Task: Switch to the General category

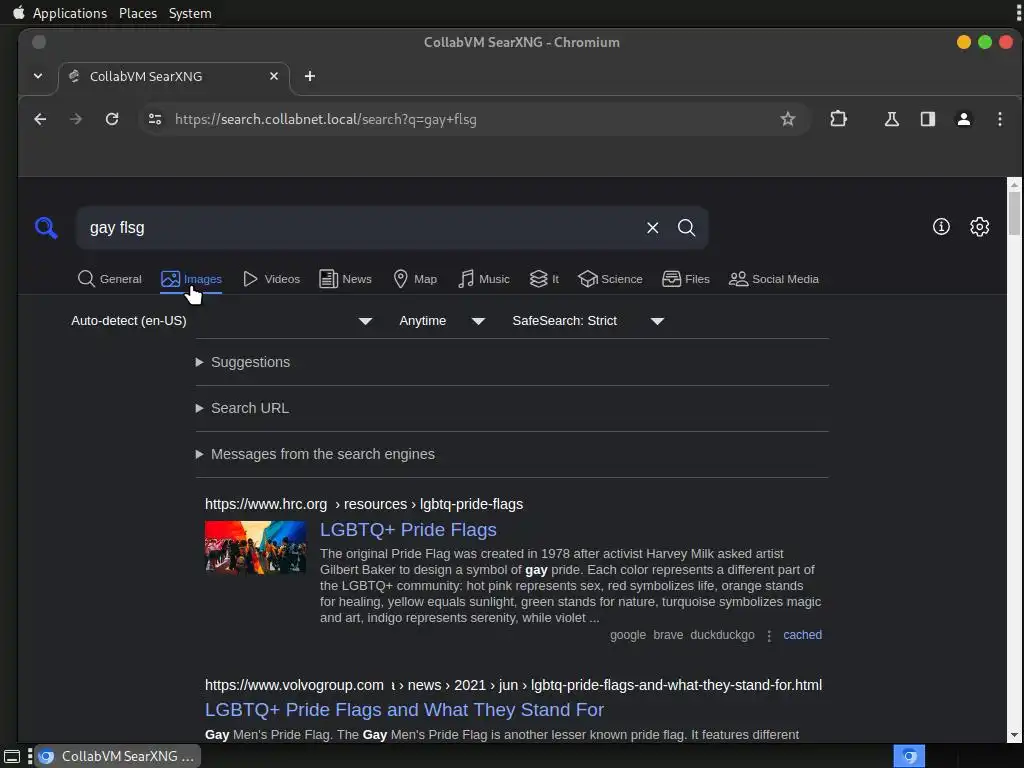Action: click(109, 279)
